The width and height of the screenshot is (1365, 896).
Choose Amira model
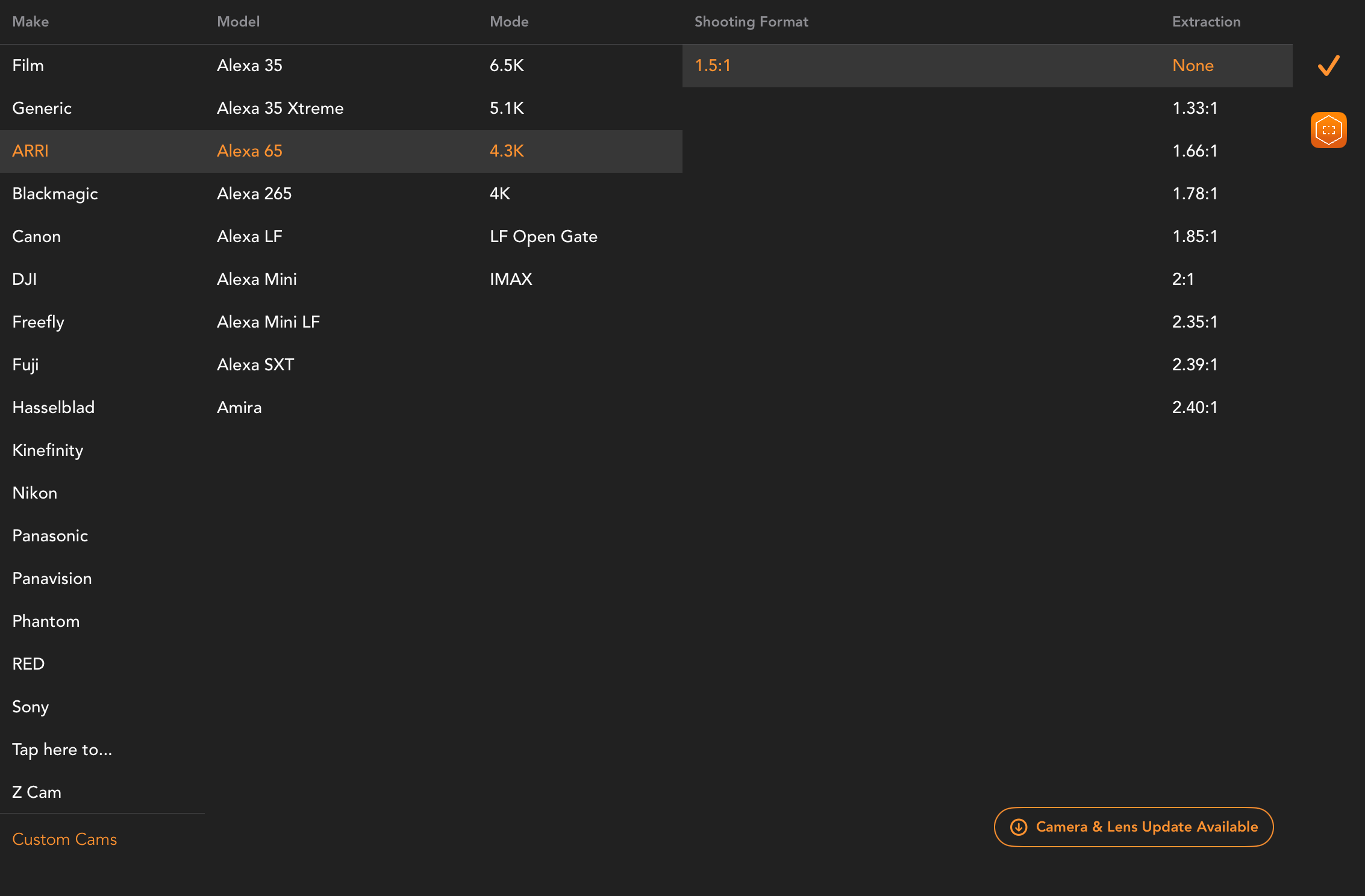click(341, 408)
